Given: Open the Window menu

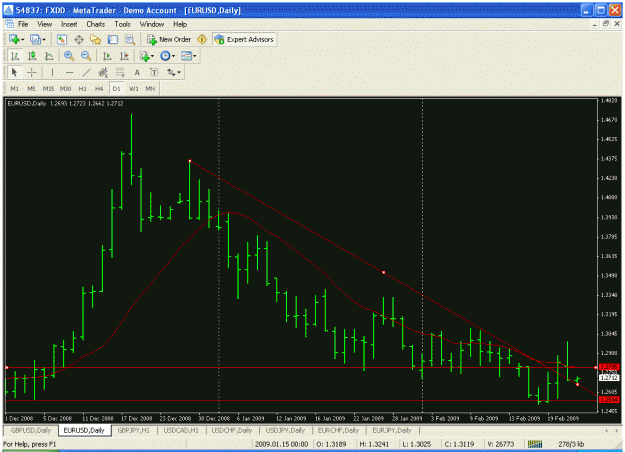Looking at the screenshot, I should [151, 24].
